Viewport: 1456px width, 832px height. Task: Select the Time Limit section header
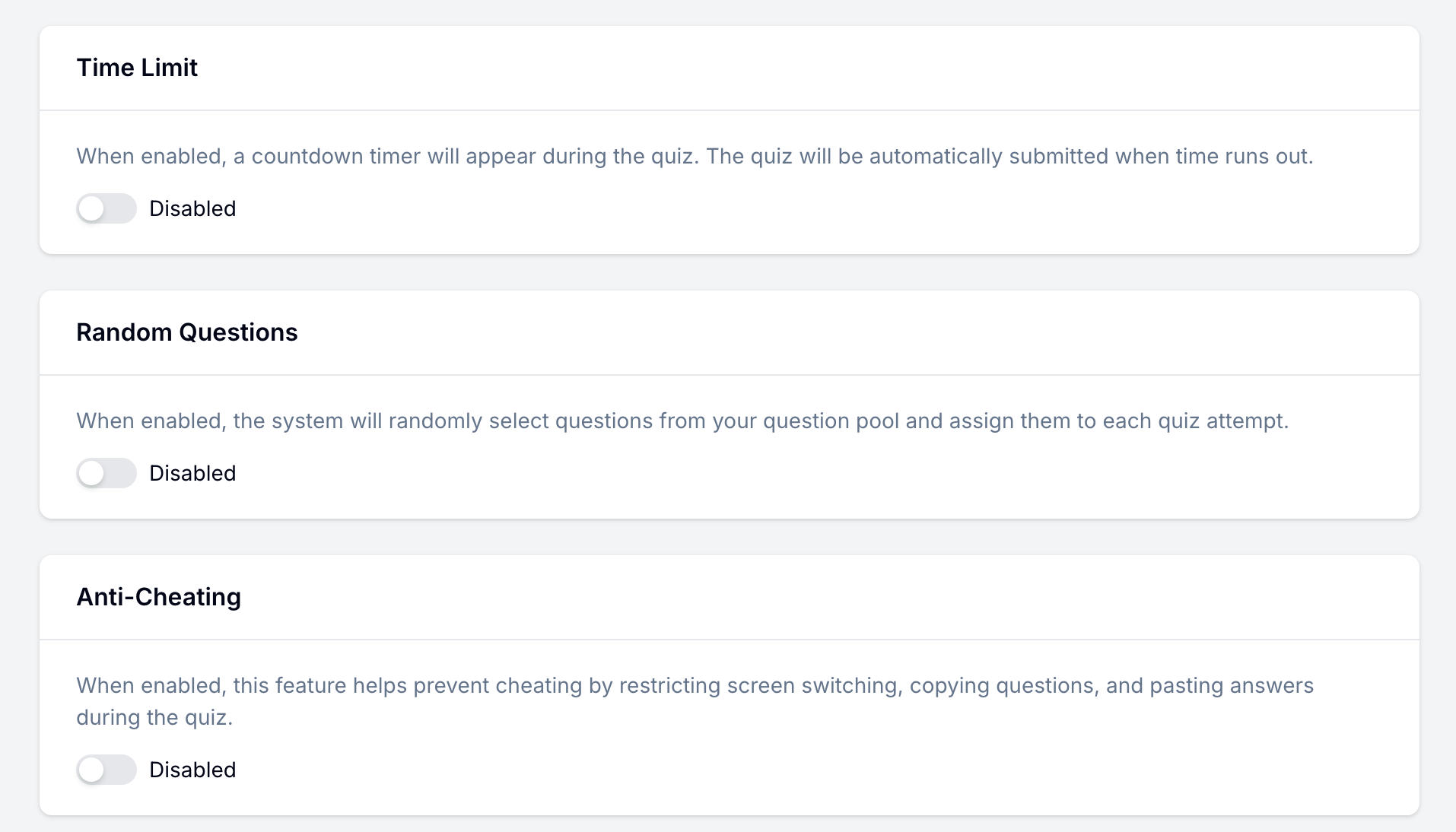(137, 68)
